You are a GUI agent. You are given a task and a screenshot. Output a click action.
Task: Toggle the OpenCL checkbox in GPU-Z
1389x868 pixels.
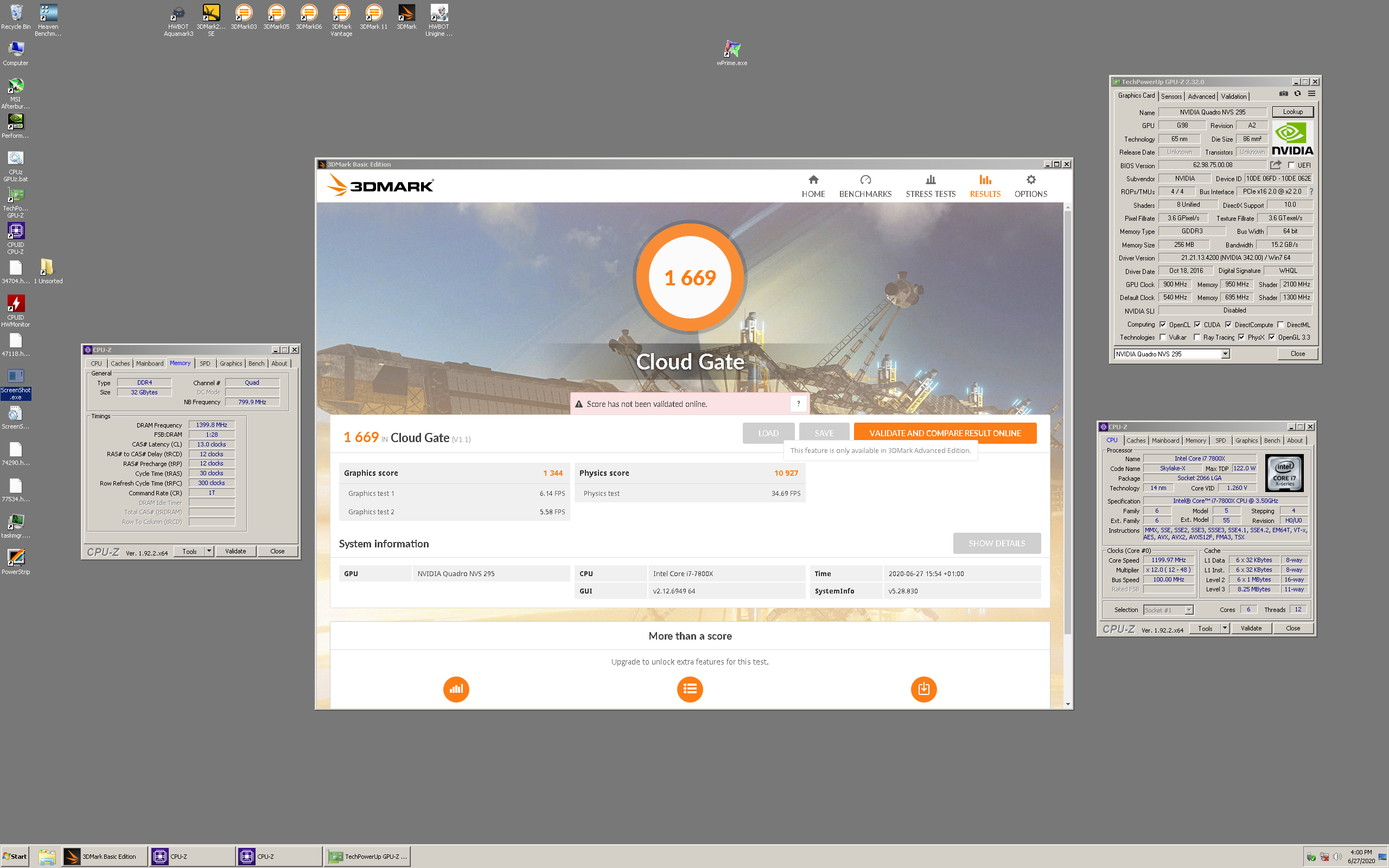click(1163, 324)
